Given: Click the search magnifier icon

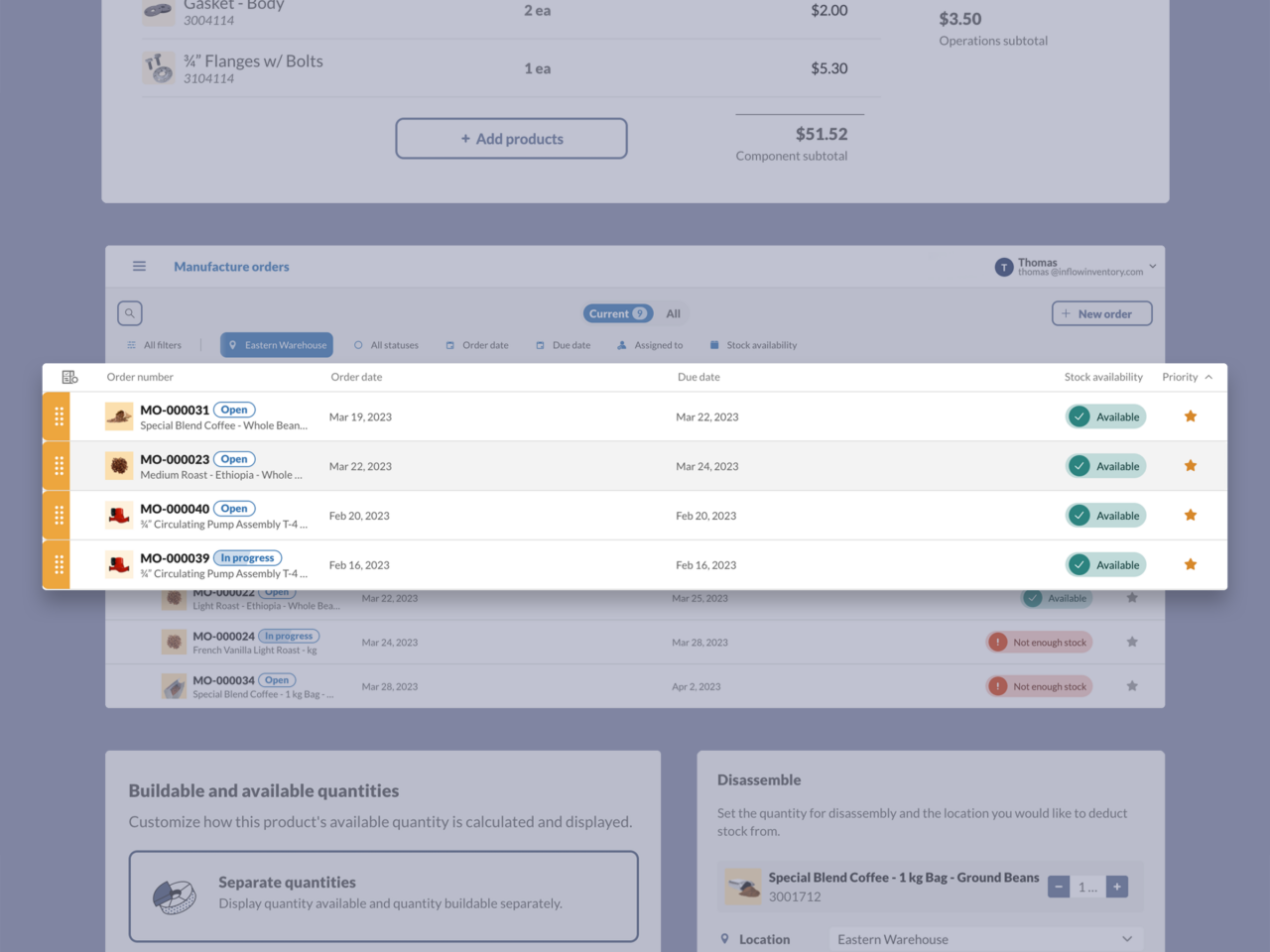Looking at the screenshot, I should coord(129,312).
